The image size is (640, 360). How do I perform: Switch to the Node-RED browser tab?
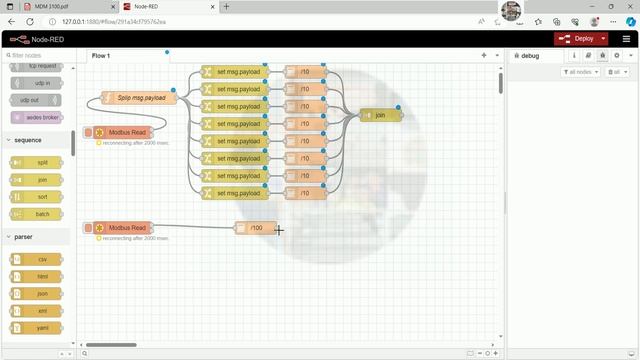(x=169, y=7)
